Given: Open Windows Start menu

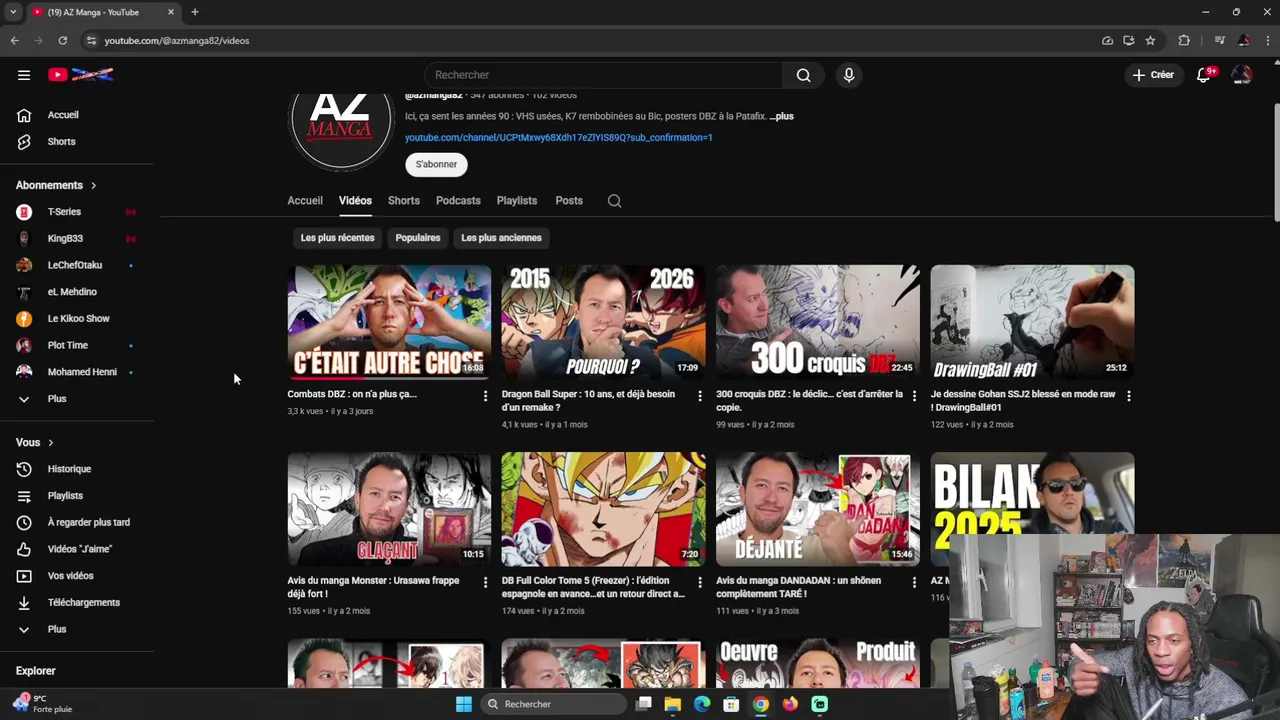Looking at the screenshot, I should point(463,704).
